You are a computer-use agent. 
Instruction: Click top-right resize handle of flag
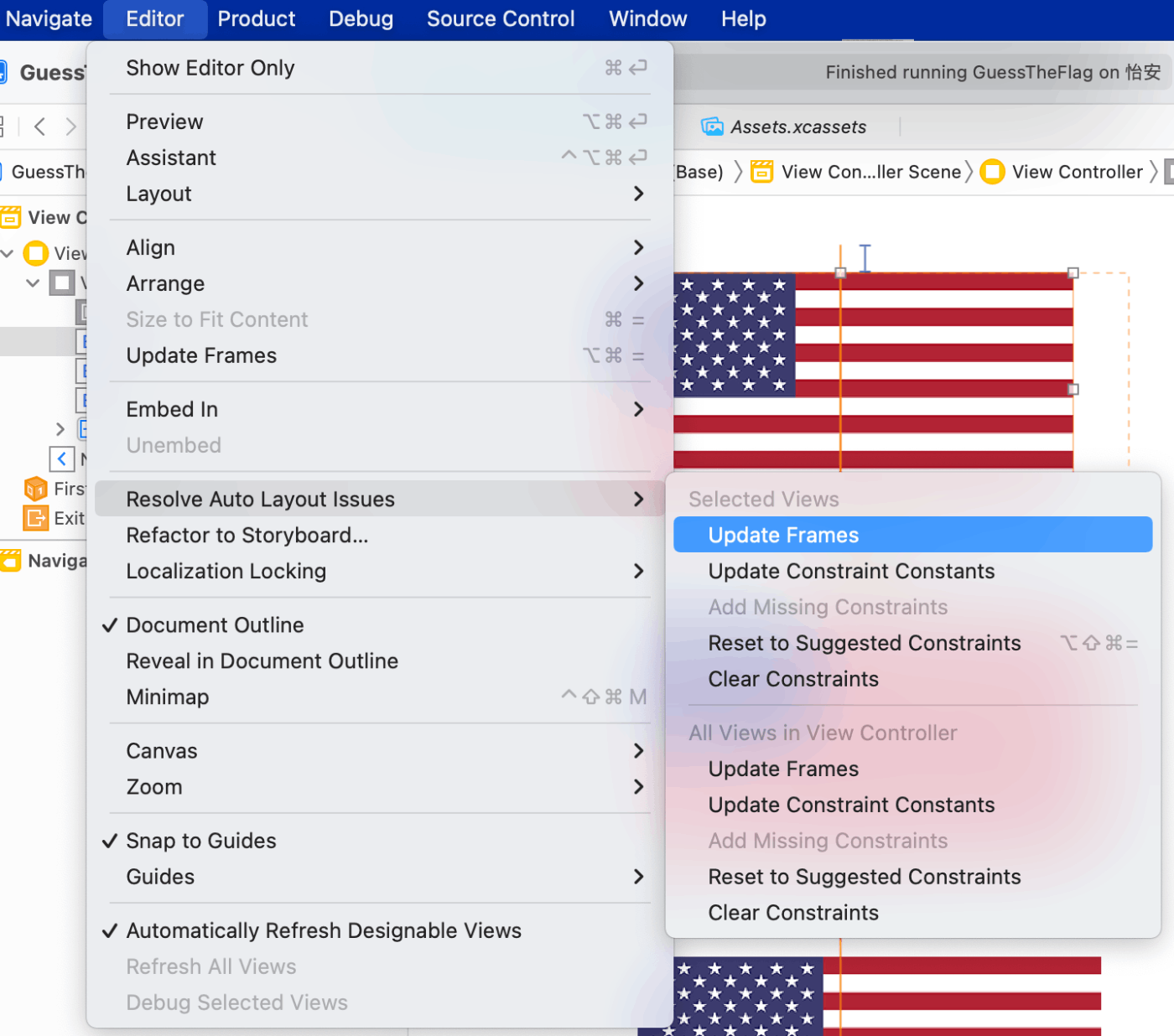point(1073,272)
